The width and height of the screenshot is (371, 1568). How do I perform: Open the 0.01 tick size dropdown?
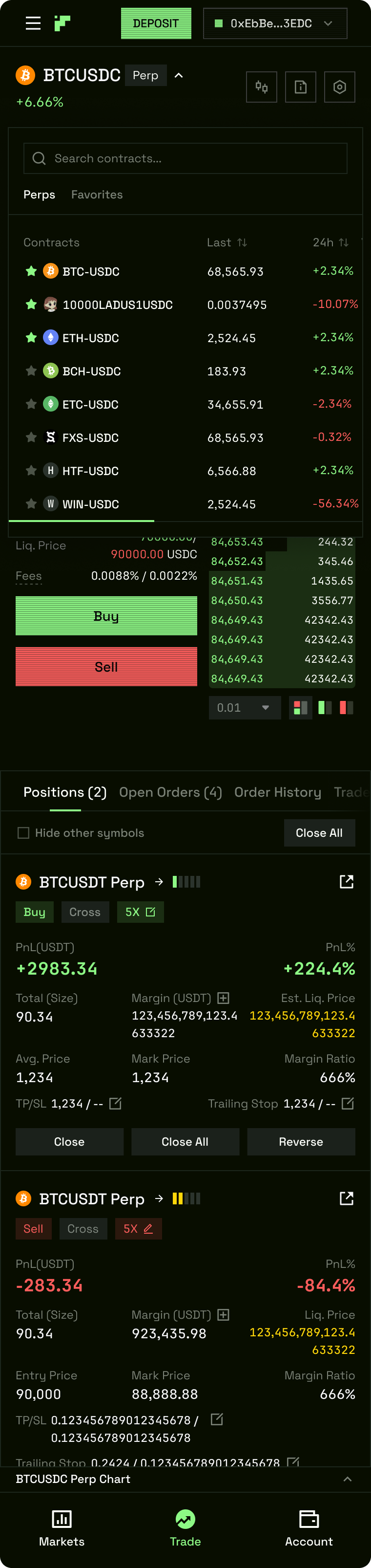[245, 708]
